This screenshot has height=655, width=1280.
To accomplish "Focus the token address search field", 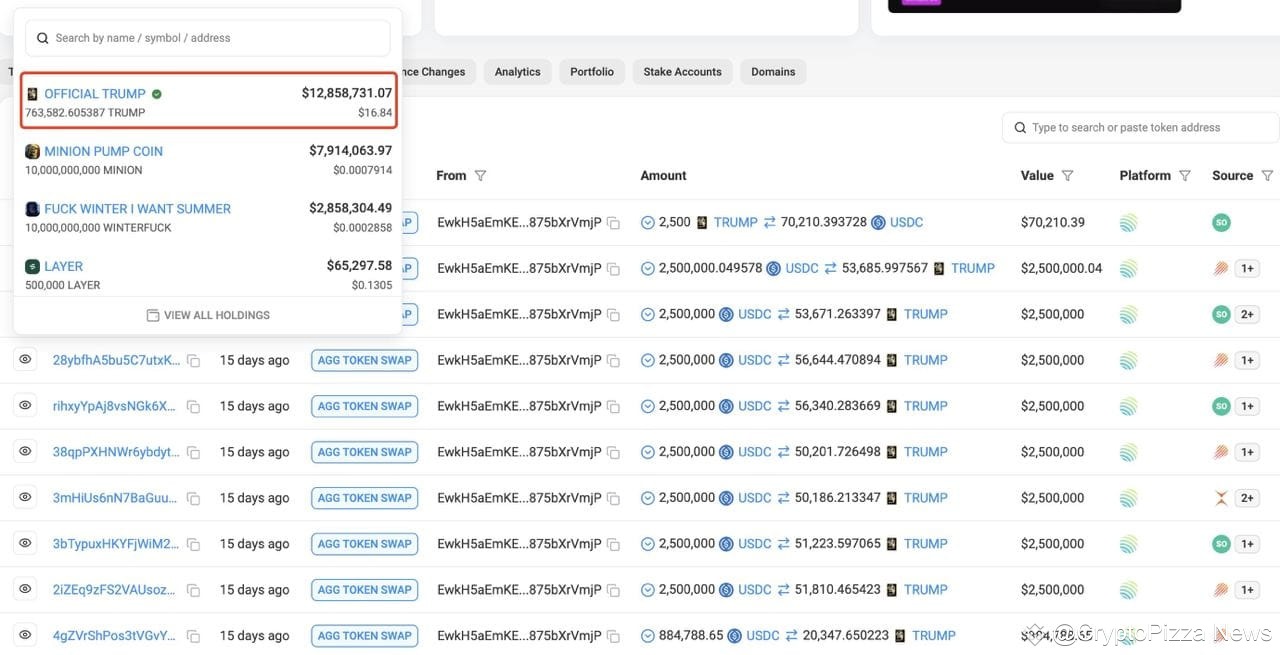I will pyautogui.click(x=1141, y=128).
